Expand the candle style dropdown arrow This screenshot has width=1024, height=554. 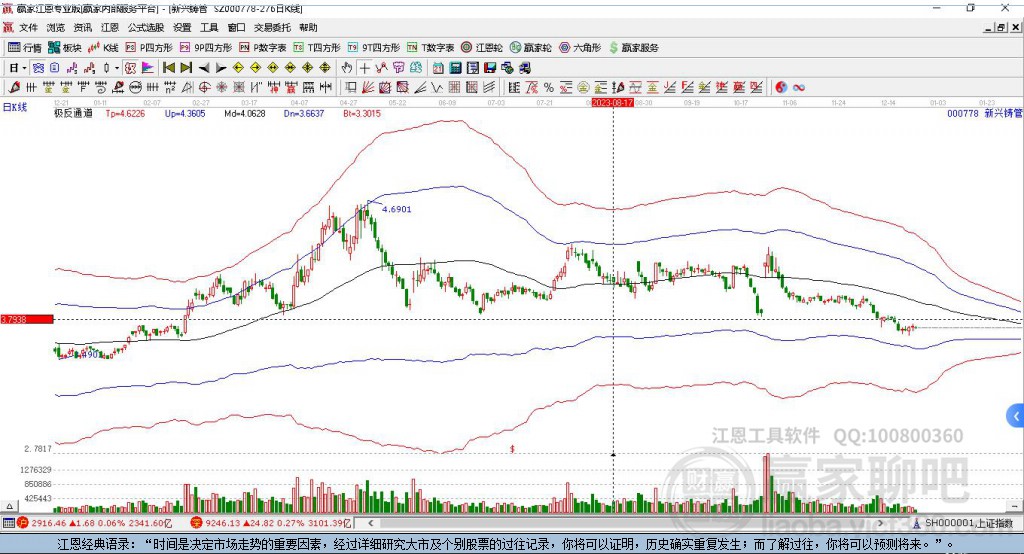tap(117, 67)
